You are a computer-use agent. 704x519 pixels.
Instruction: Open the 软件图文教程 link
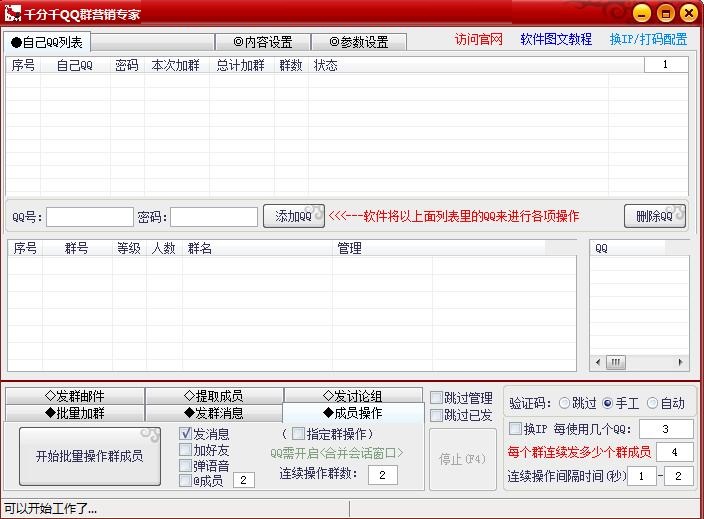pyautogui.click(x=556, y=40)
